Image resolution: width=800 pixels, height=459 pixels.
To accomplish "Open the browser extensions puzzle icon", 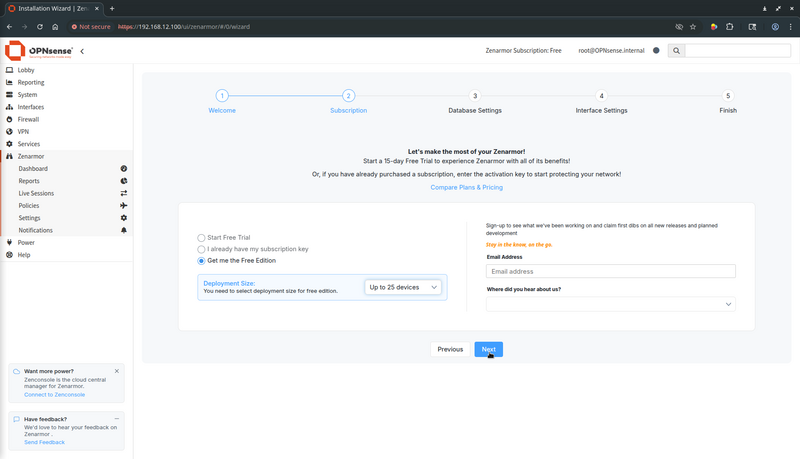I will coord(730,27).
